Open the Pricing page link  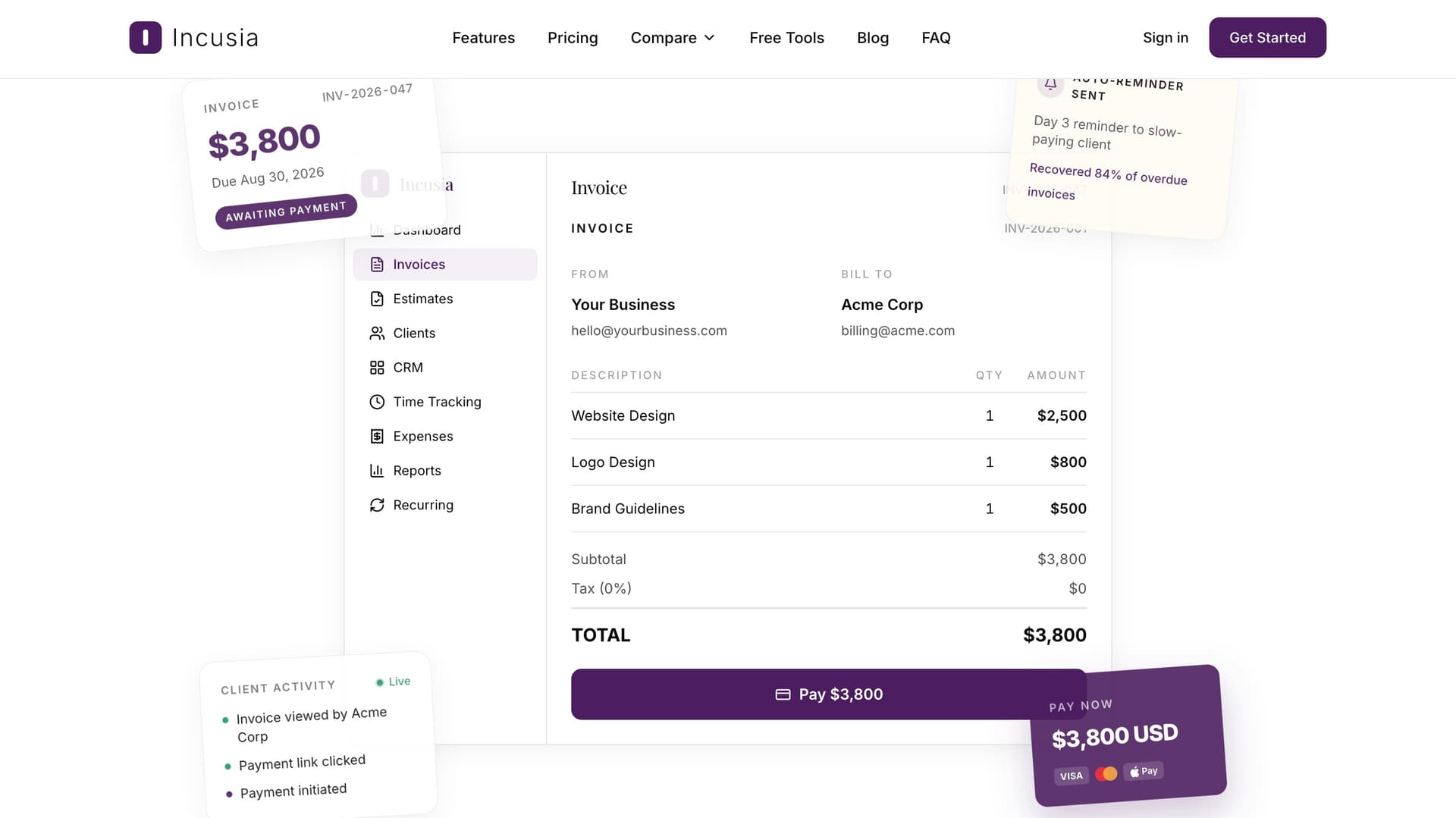[573, 38]
